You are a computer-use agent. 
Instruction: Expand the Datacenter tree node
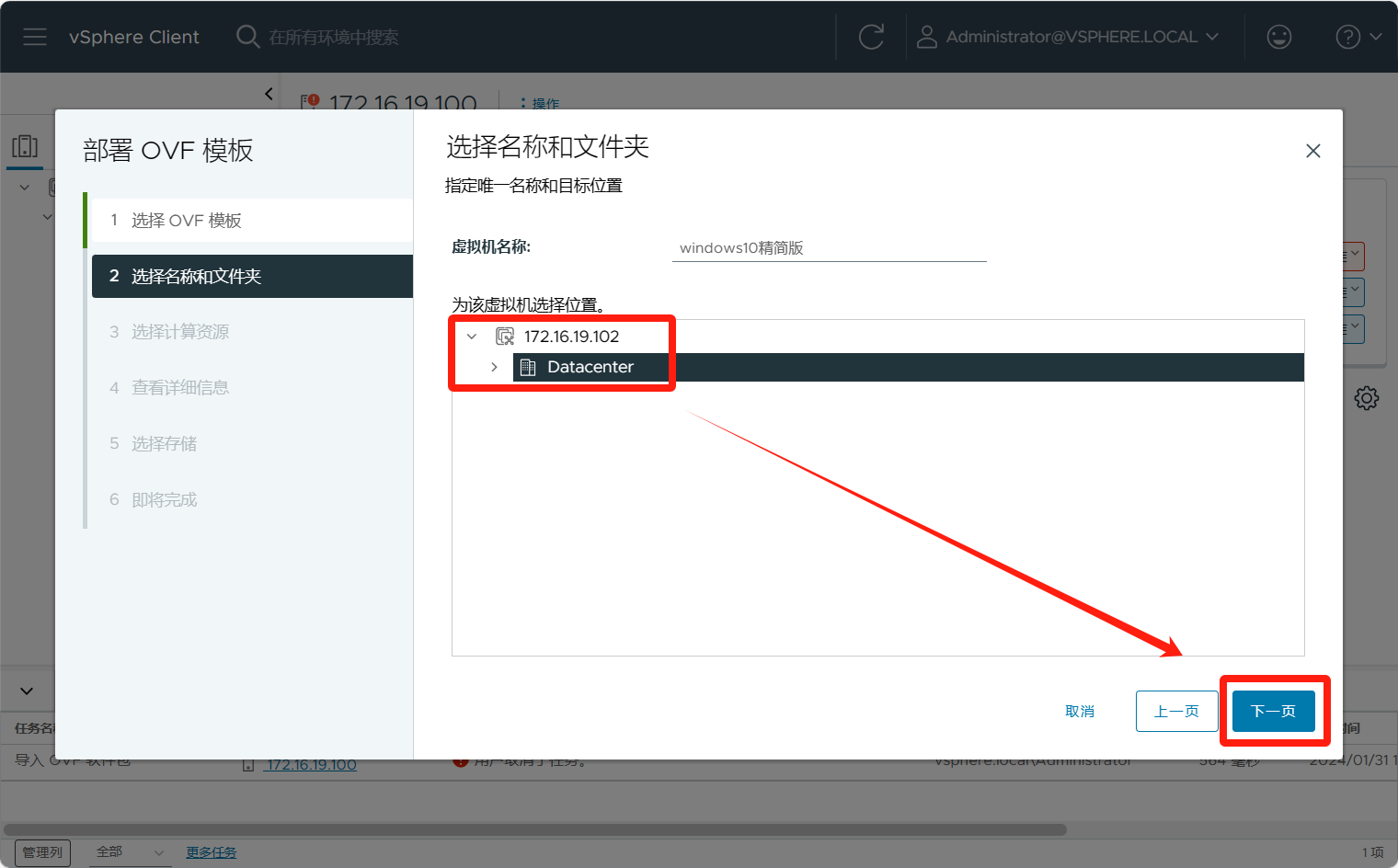coord(494,367)
